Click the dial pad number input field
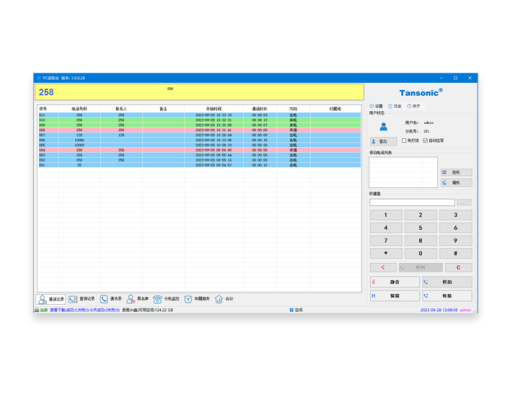 412,202
